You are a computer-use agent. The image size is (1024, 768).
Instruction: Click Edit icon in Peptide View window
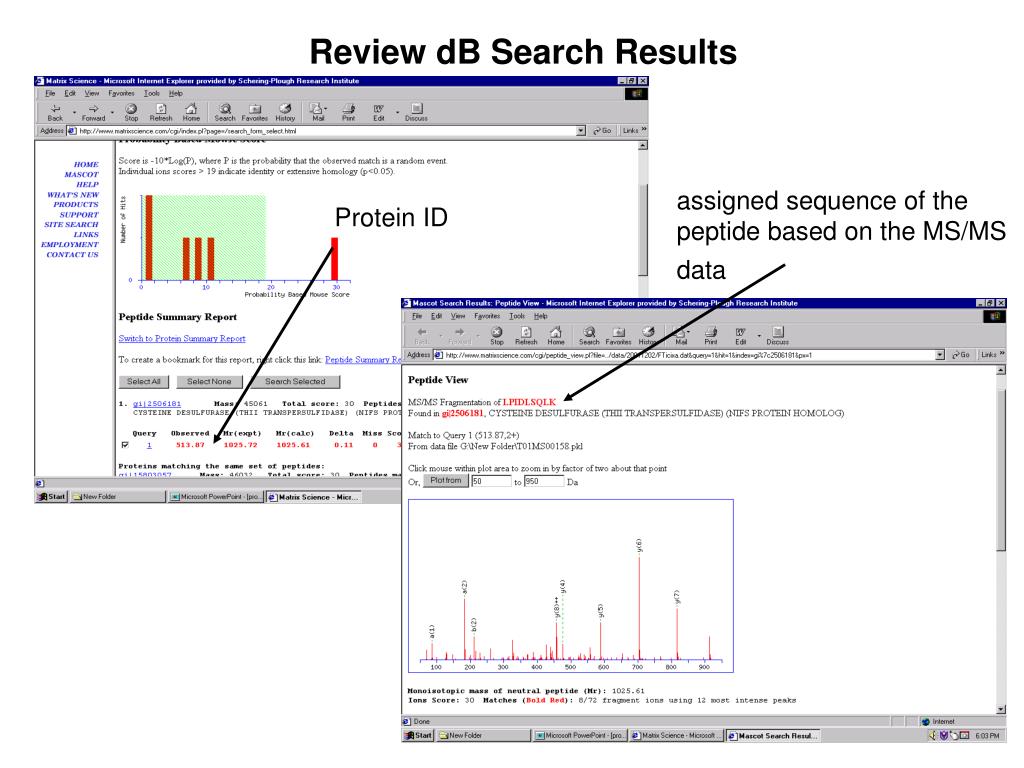[x=741, y=336]
